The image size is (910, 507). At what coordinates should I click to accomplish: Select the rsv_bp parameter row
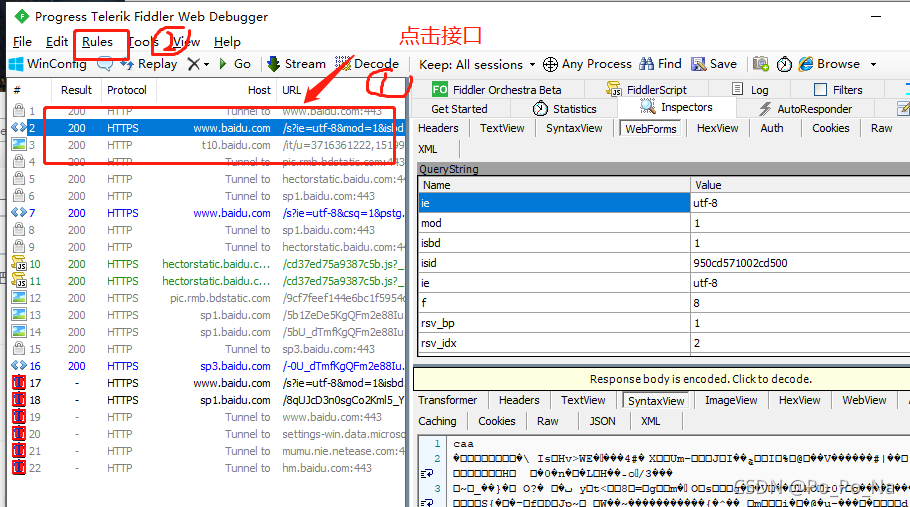(x=664, y=323)
